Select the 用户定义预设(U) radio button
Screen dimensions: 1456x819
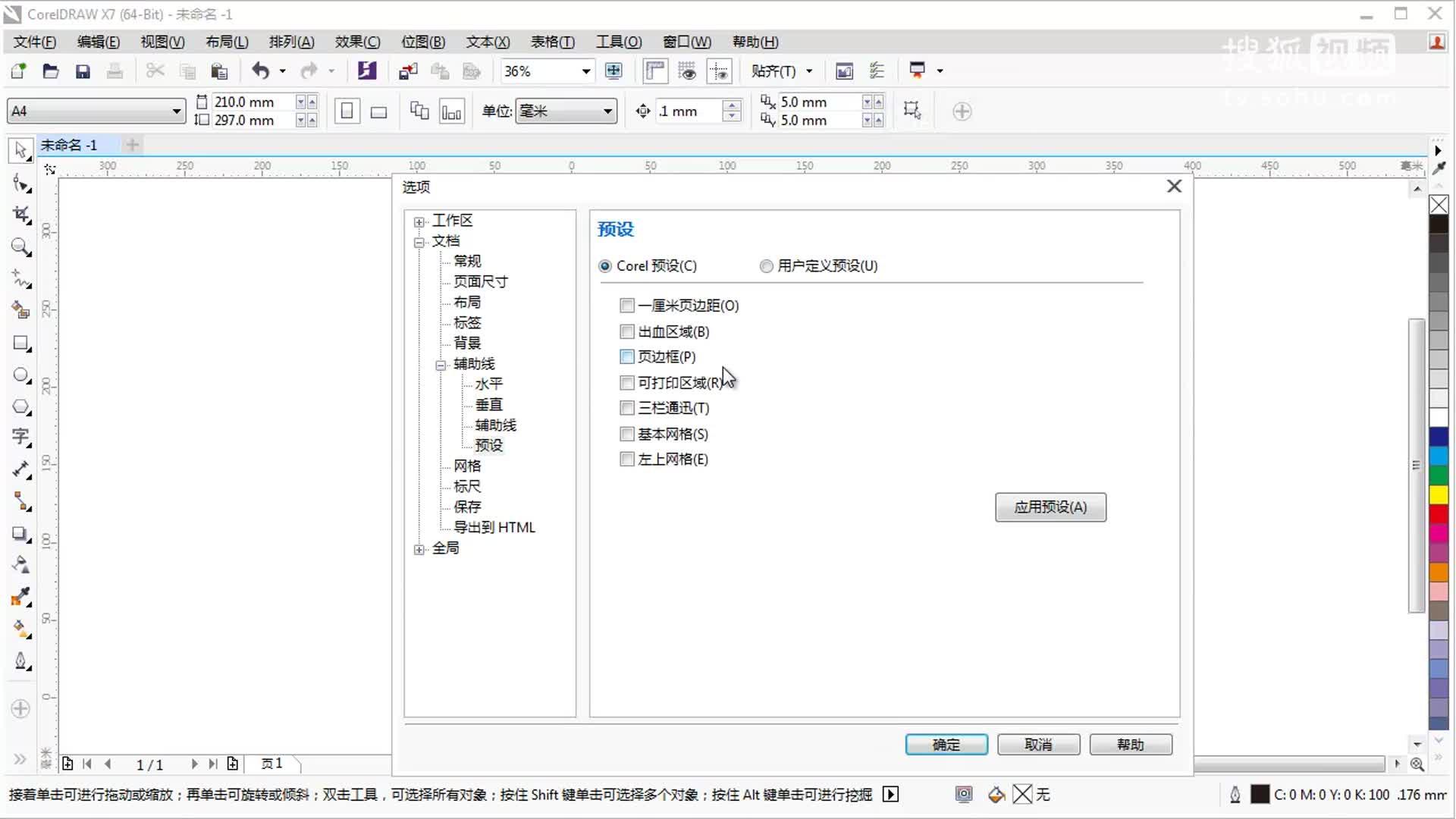[766, 266]
